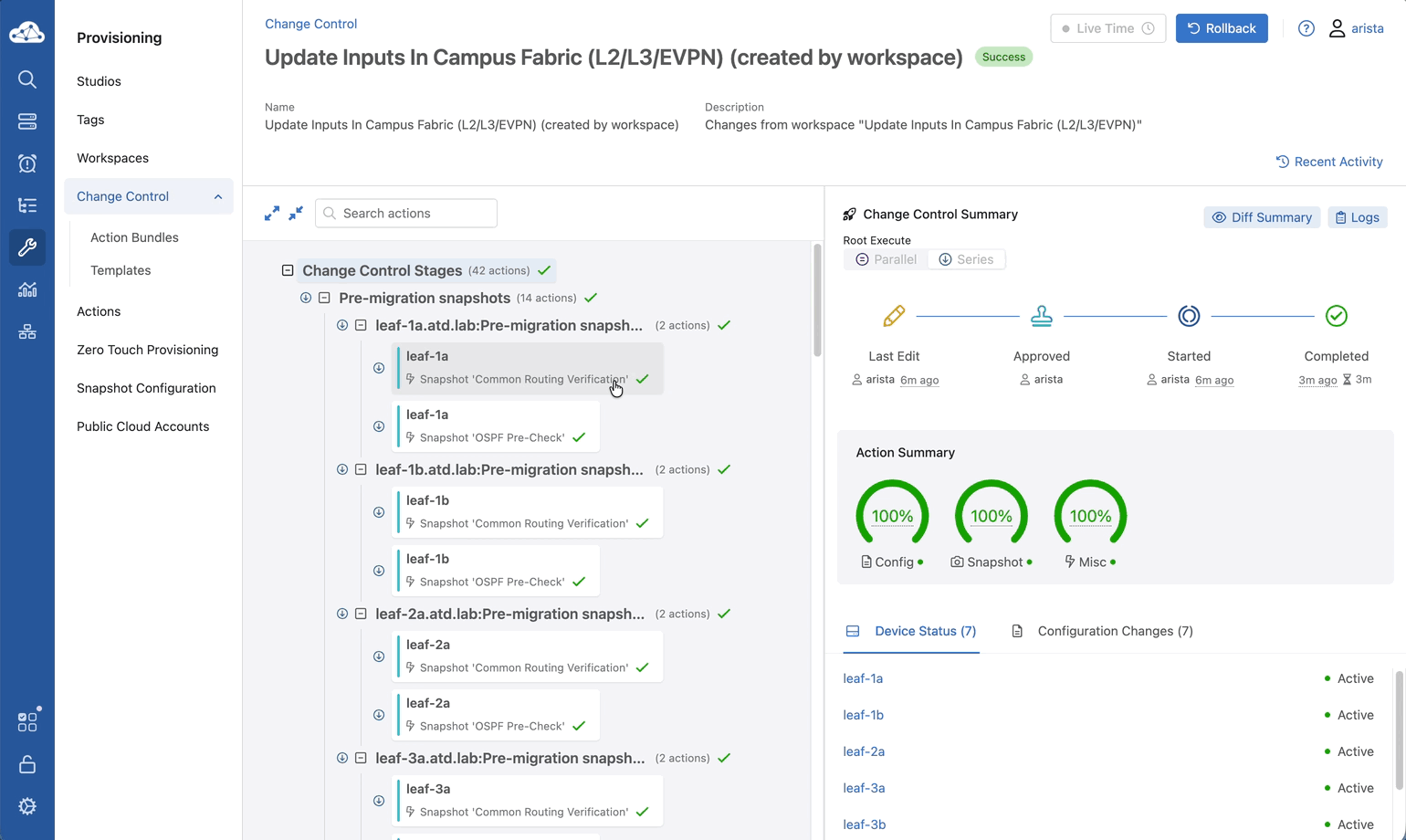Screen dimensions: 1406x840
Task: Collapse the leaf-3a.atd.lab Pre-migration stage
Action: 361,758
